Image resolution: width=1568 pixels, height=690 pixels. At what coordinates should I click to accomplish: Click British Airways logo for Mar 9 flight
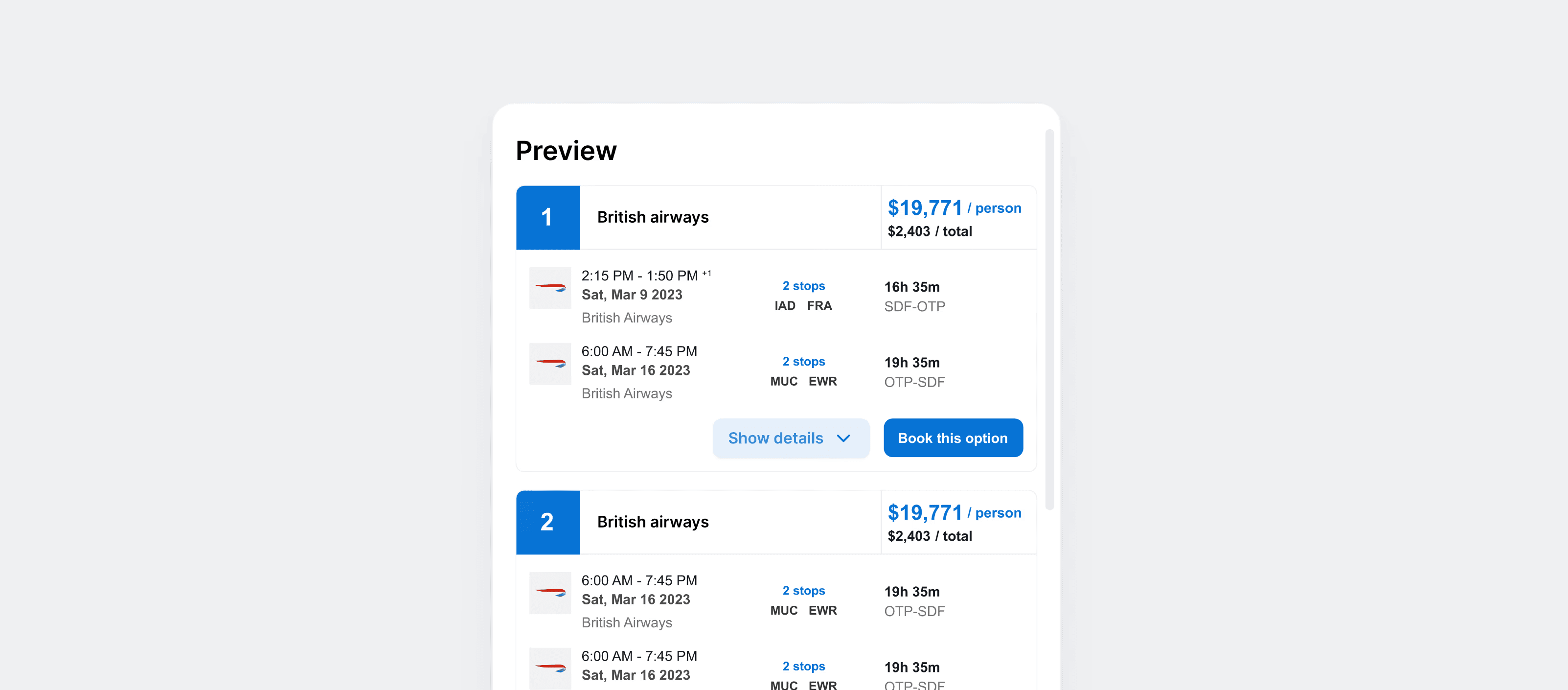tap(549, 287)
